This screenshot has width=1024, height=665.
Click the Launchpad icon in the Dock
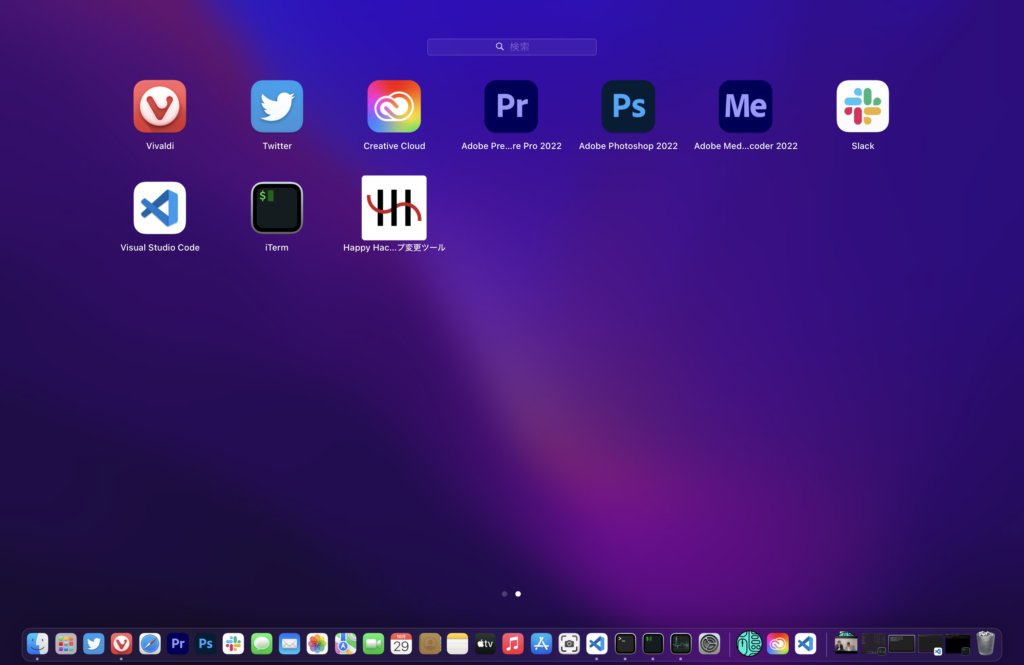(65, 644)
